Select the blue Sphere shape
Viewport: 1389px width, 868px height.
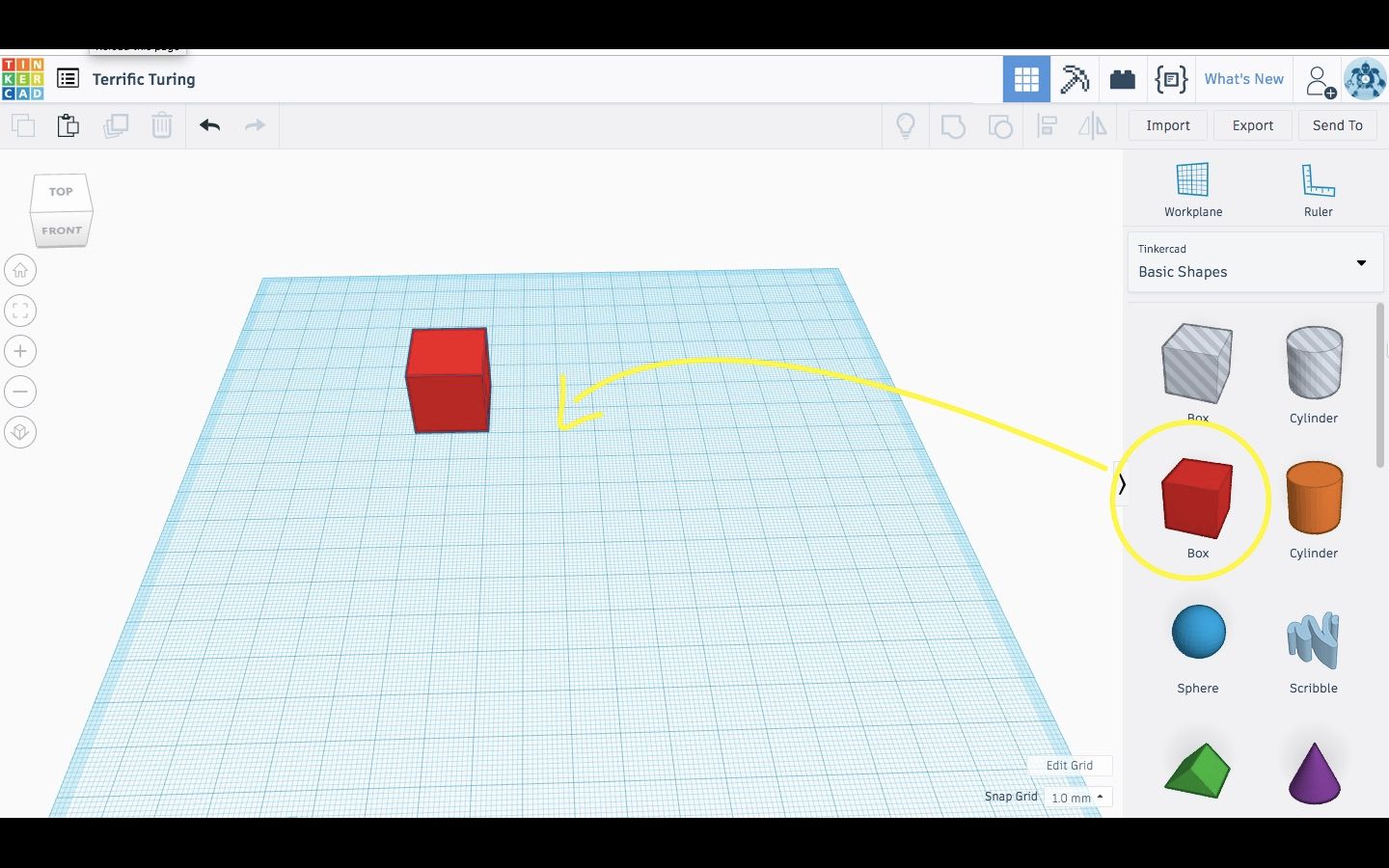(1197, 632)
